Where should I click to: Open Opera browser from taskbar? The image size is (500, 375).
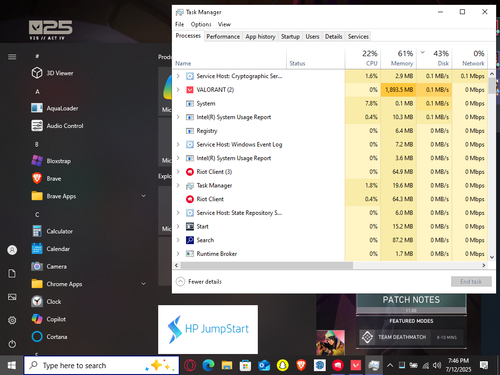point(190,366)
